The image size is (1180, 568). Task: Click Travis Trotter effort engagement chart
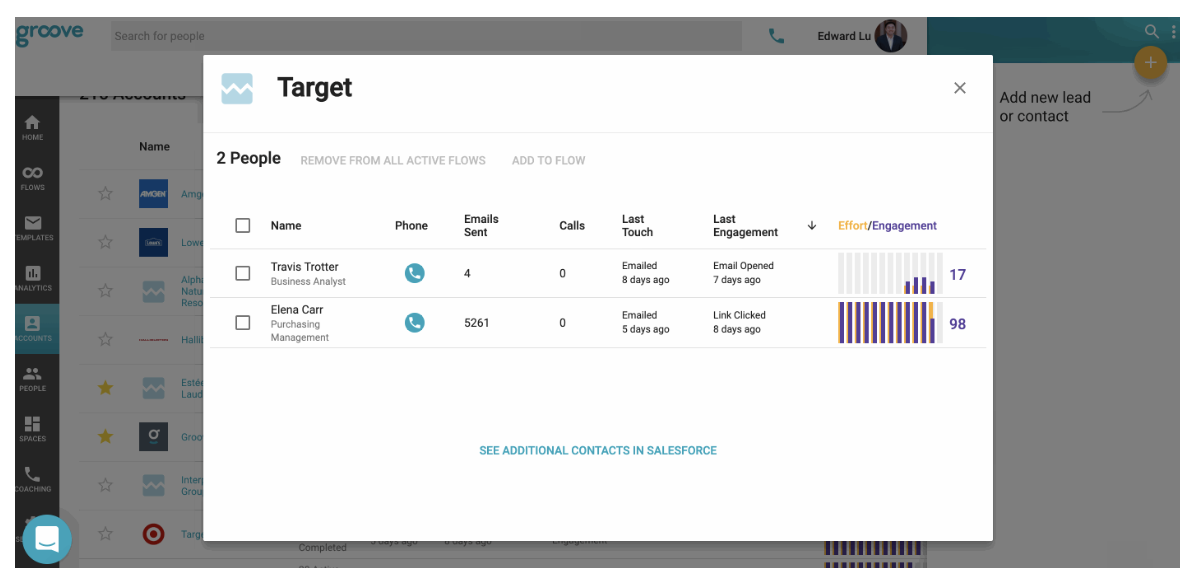[890, 273]
